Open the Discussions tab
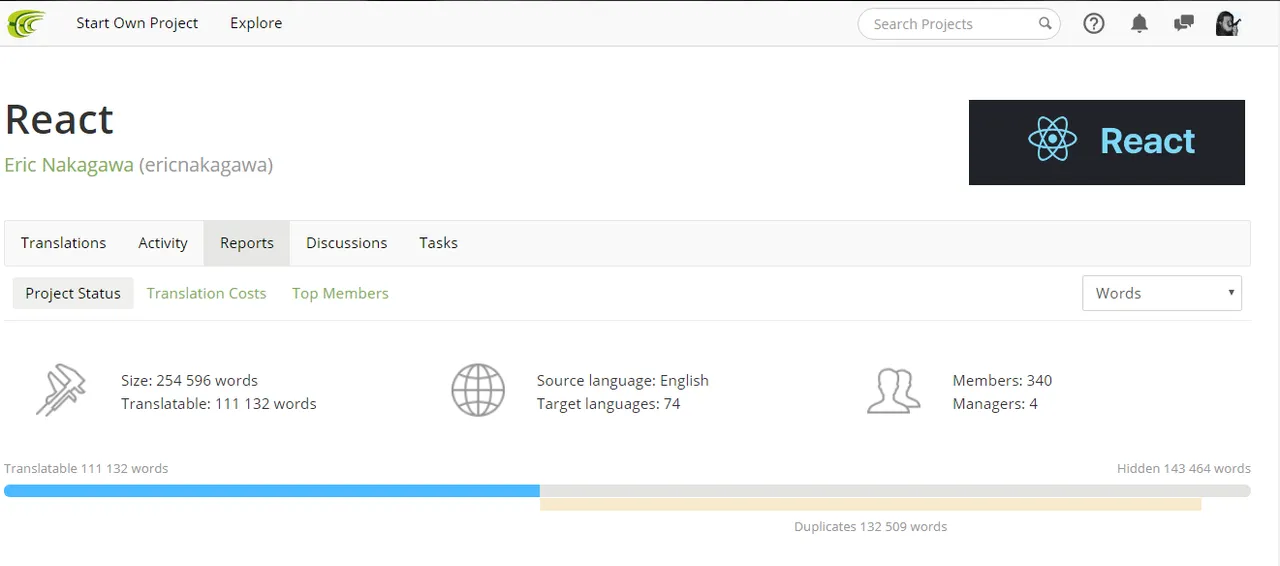The width and height of the screenshot is (1280, 566). click(346, 243)
